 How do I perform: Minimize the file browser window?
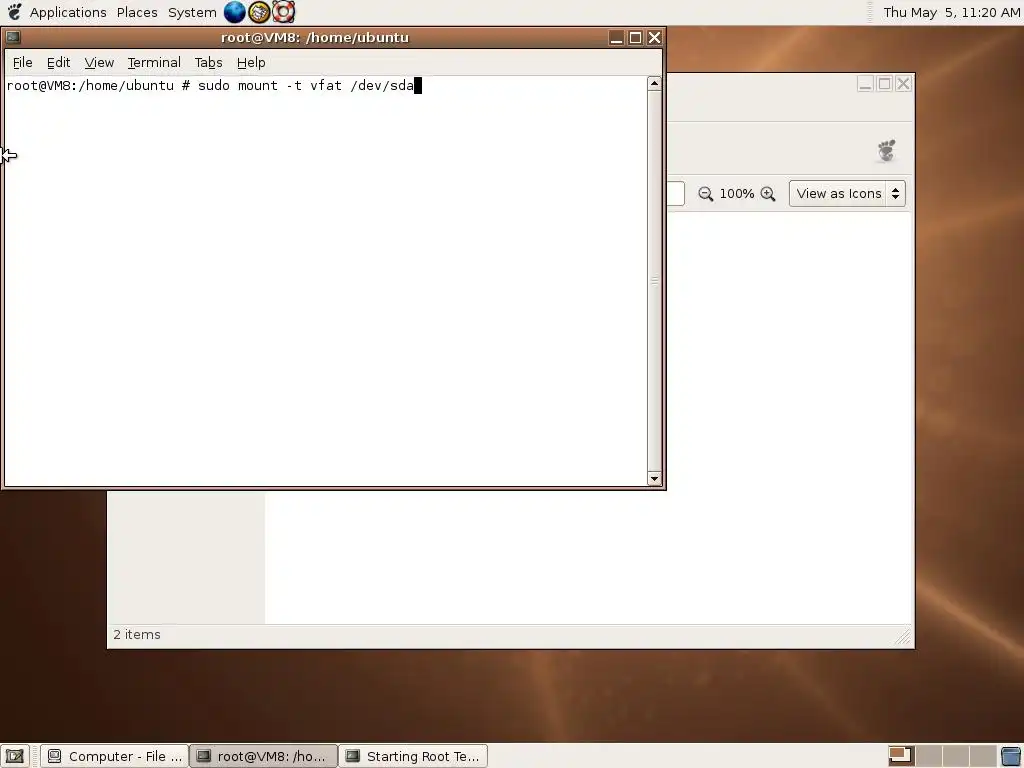[865, 84]
